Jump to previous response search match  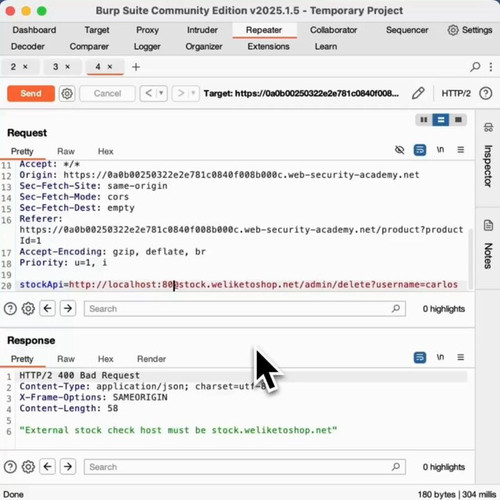tap(47, 467)
